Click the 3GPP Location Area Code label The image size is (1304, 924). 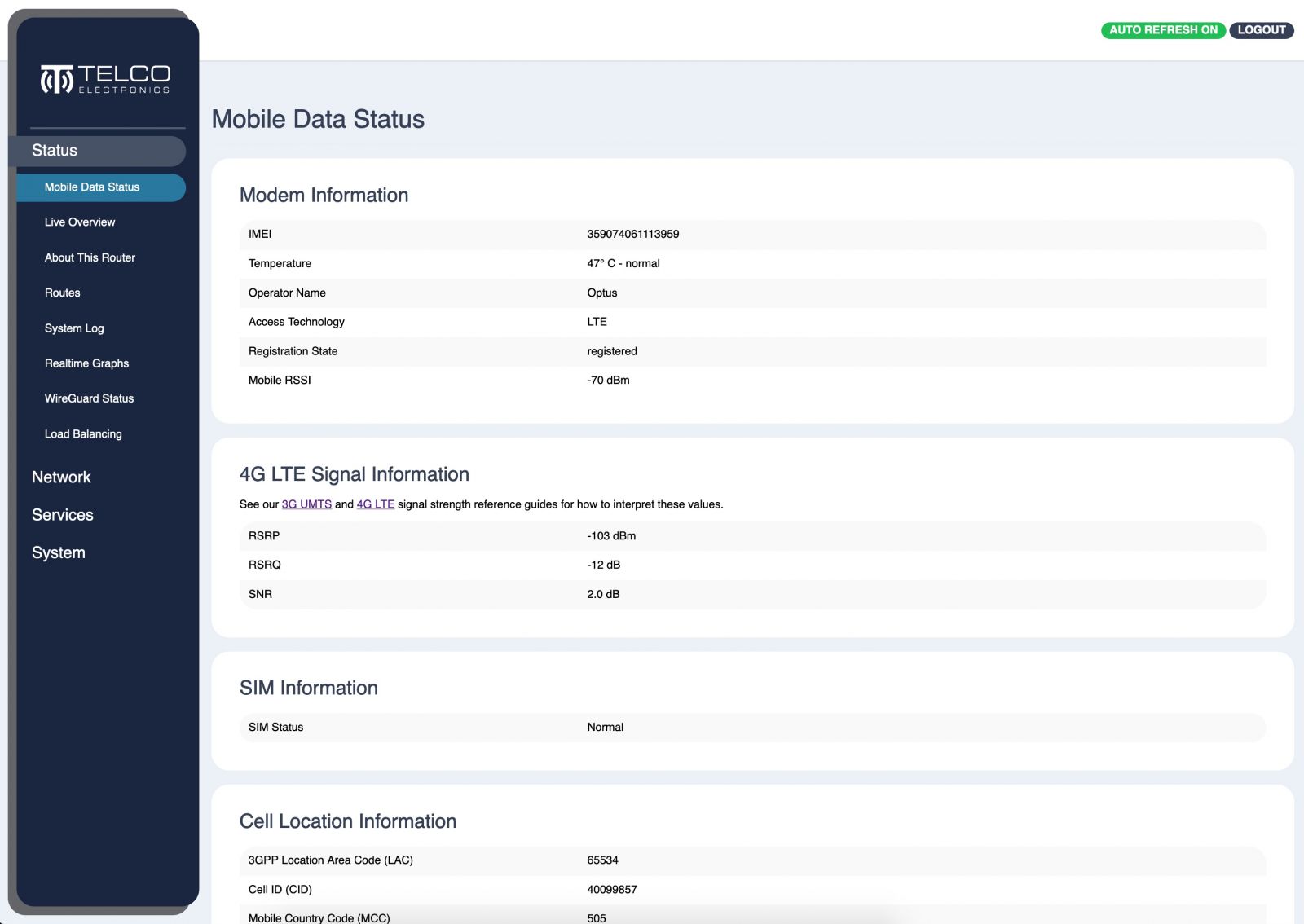pos(331,860)
